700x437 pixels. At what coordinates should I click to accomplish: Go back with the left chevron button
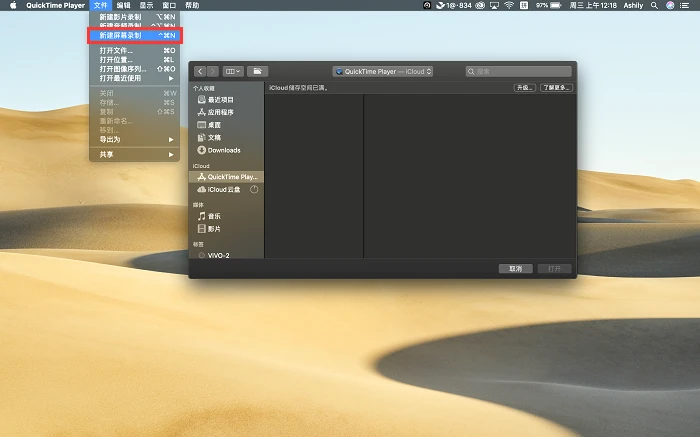click(200, 71)
